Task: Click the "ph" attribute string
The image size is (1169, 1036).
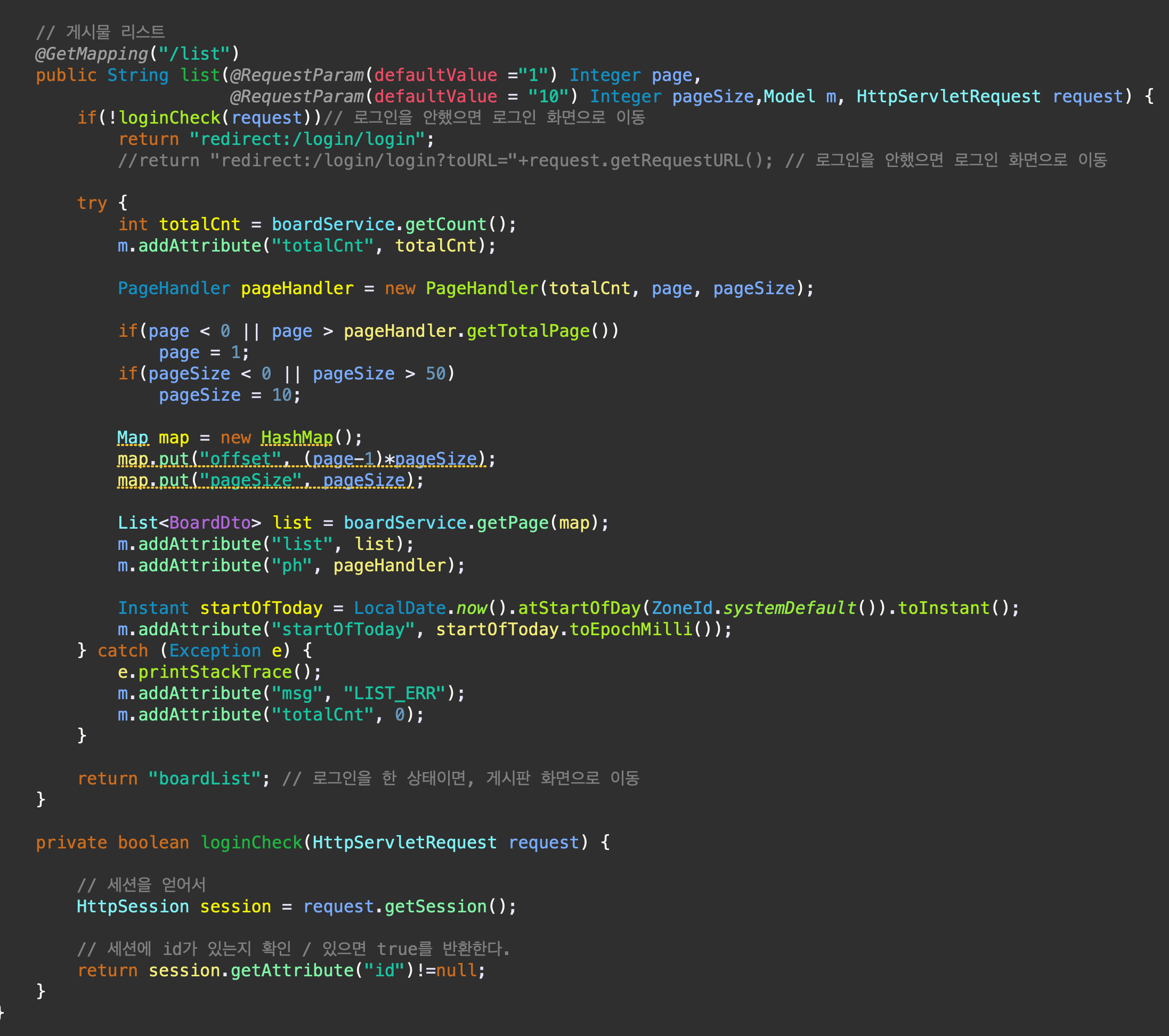Action: [291, 565]
